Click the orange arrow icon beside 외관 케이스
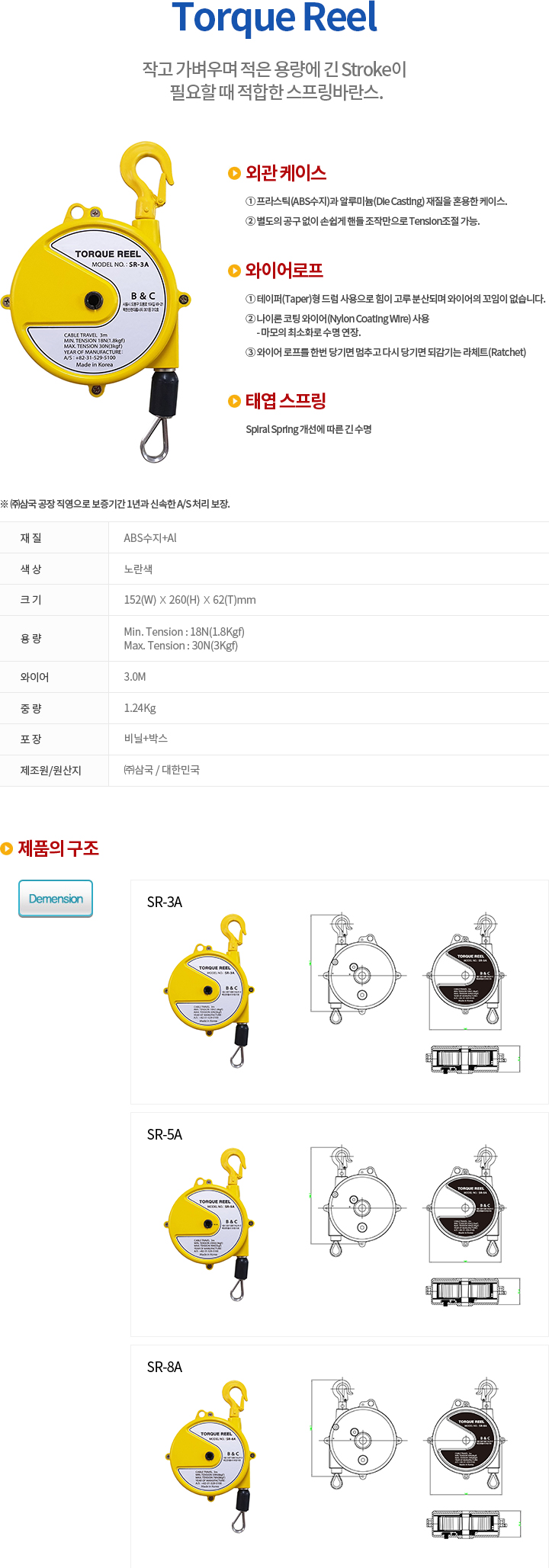 point(235,174)
